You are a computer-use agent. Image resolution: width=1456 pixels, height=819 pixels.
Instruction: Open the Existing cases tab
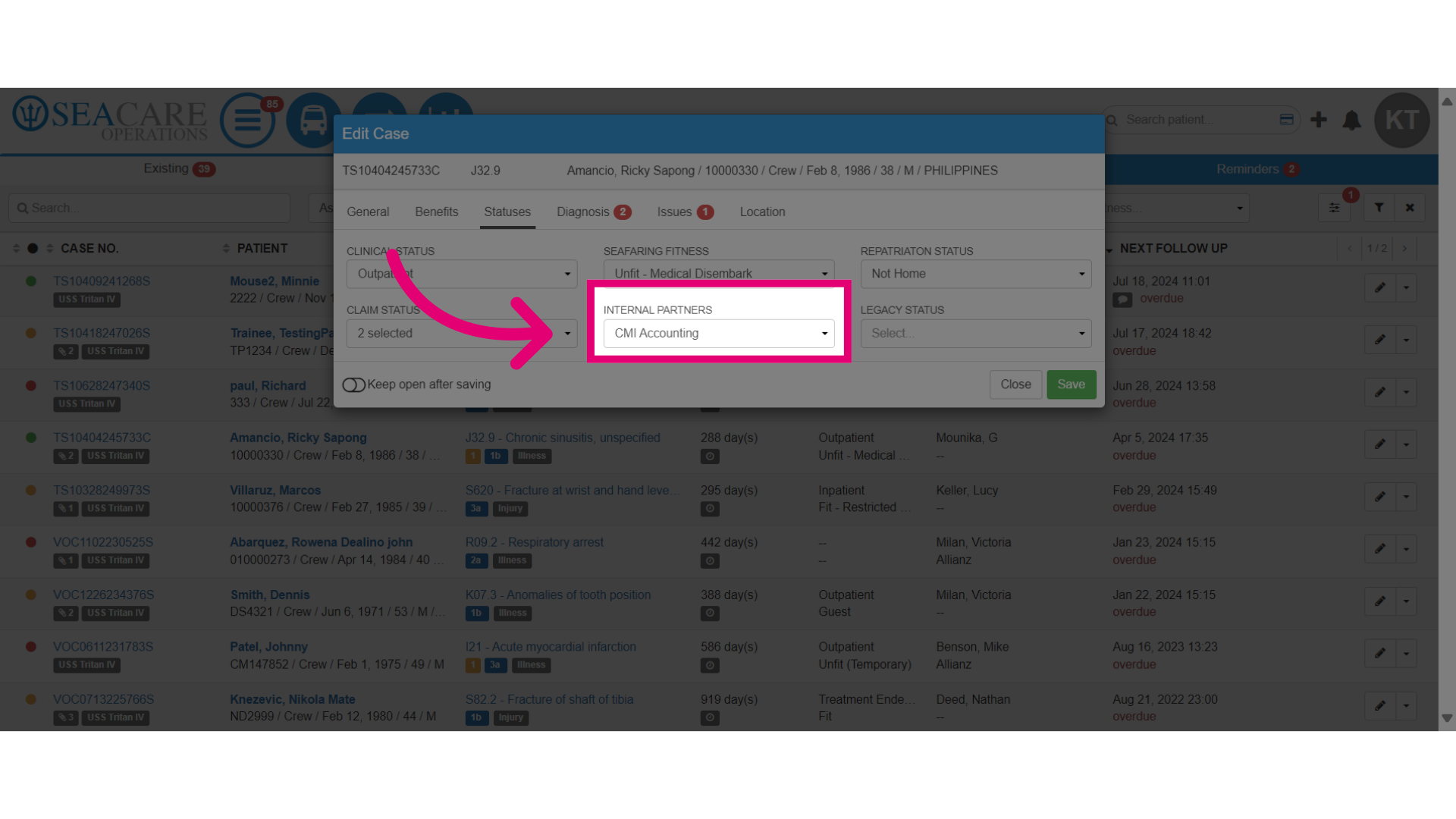click(179, 168)
